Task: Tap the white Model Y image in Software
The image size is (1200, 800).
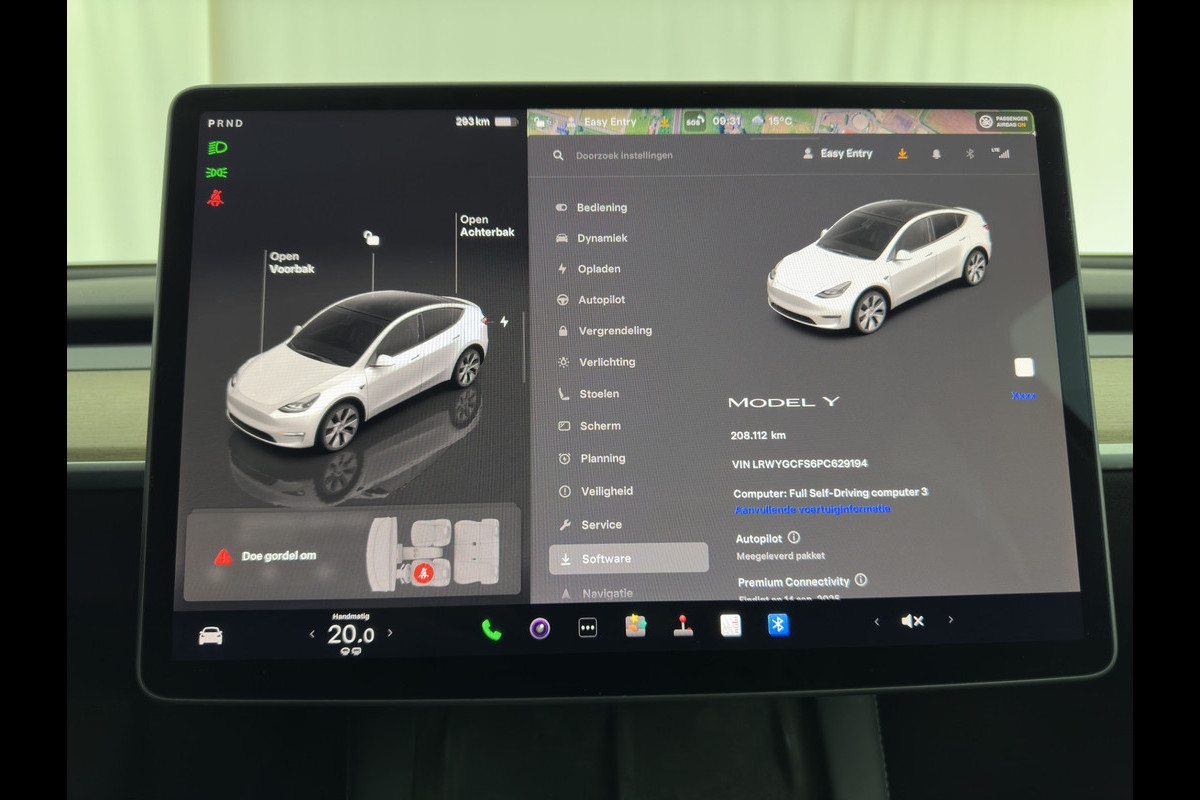Action: click(x=878, y=266)
